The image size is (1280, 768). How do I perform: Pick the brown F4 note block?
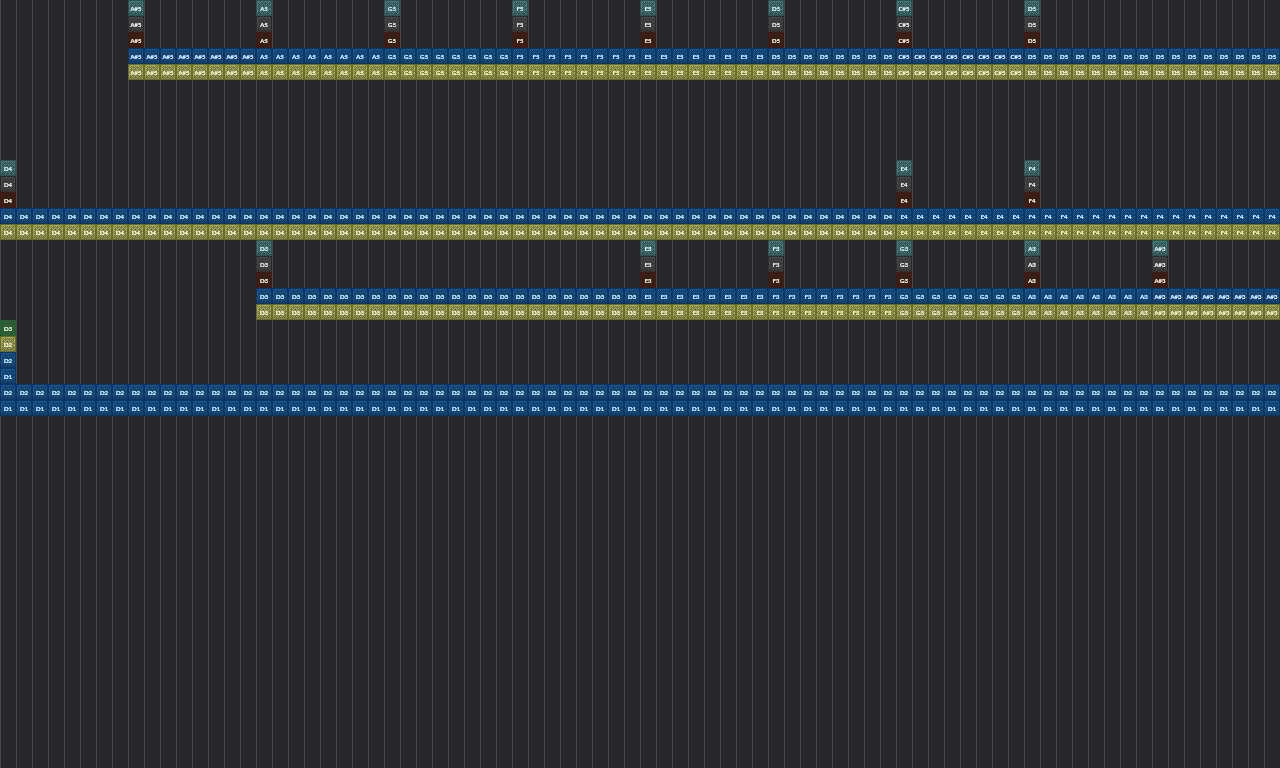tap(1032, 200)
